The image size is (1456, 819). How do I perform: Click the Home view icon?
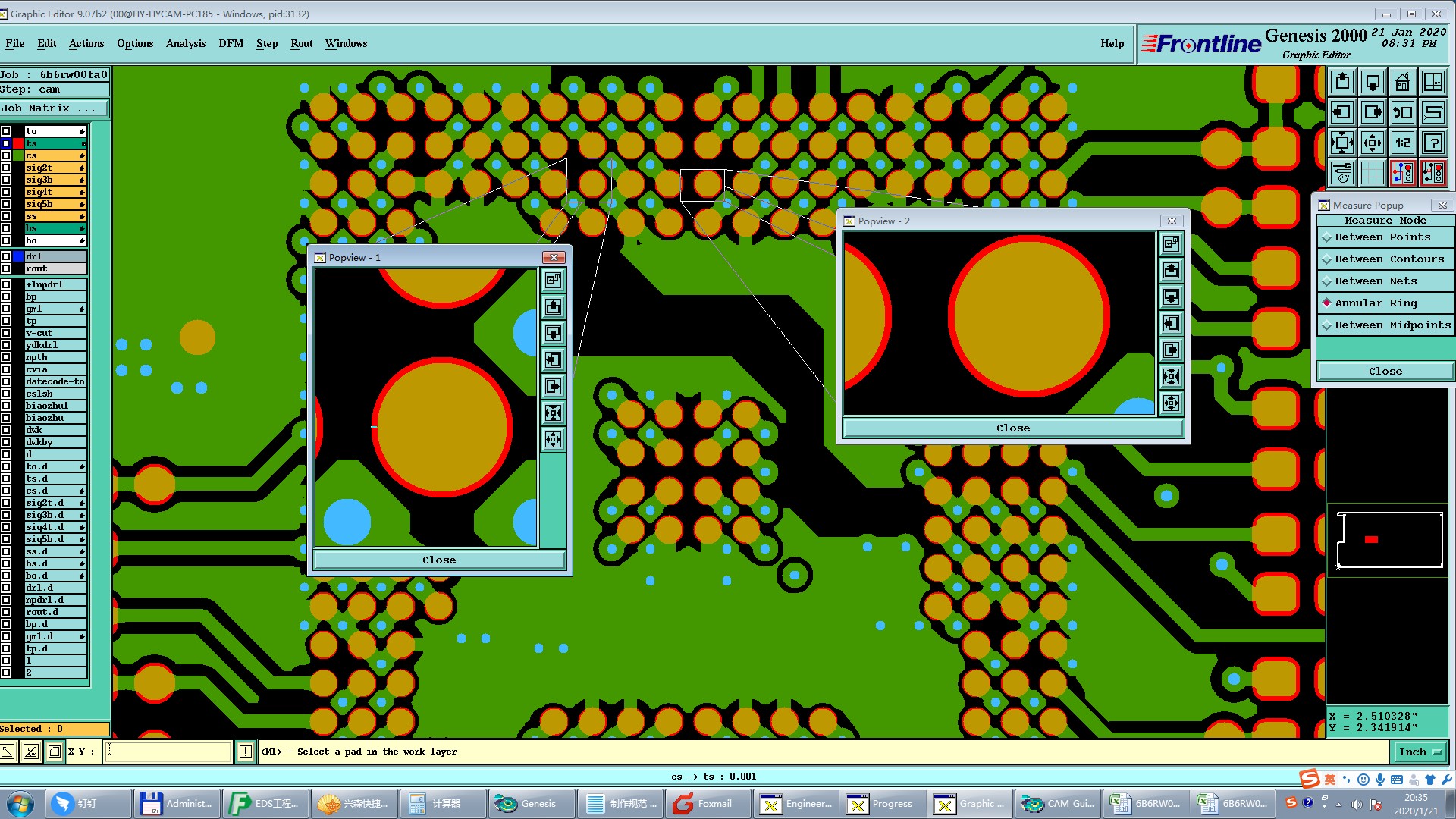coord(1402,82)
